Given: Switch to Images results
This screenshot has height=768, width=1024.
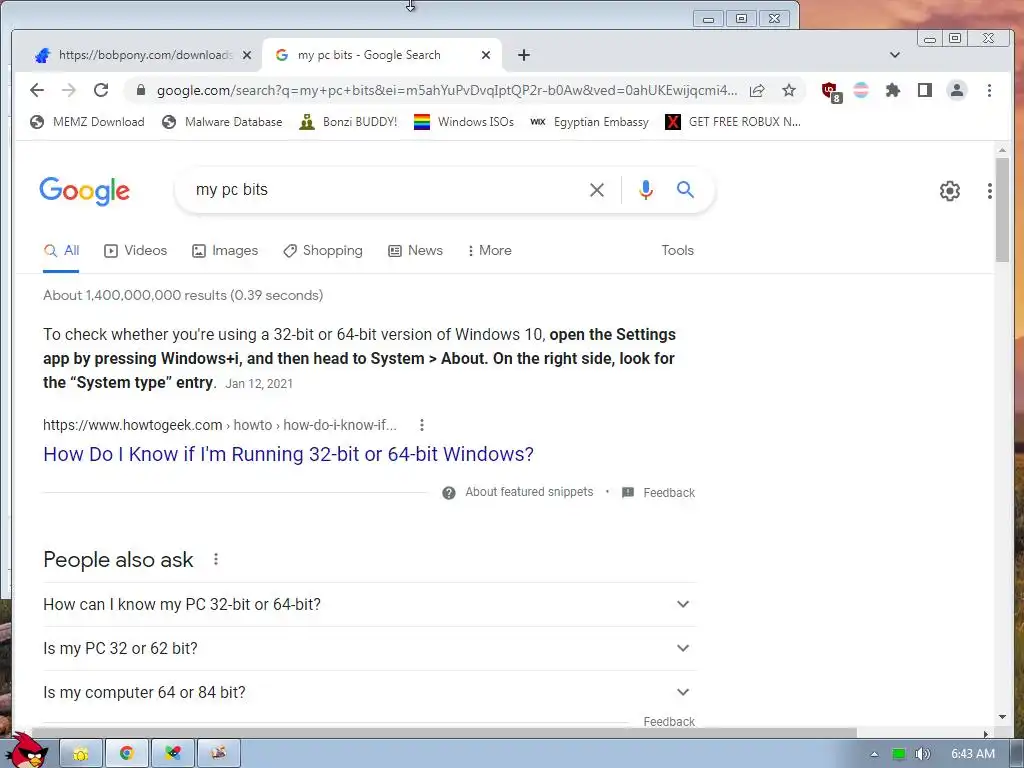Looking at the screenshot, I should pos(225,251).
